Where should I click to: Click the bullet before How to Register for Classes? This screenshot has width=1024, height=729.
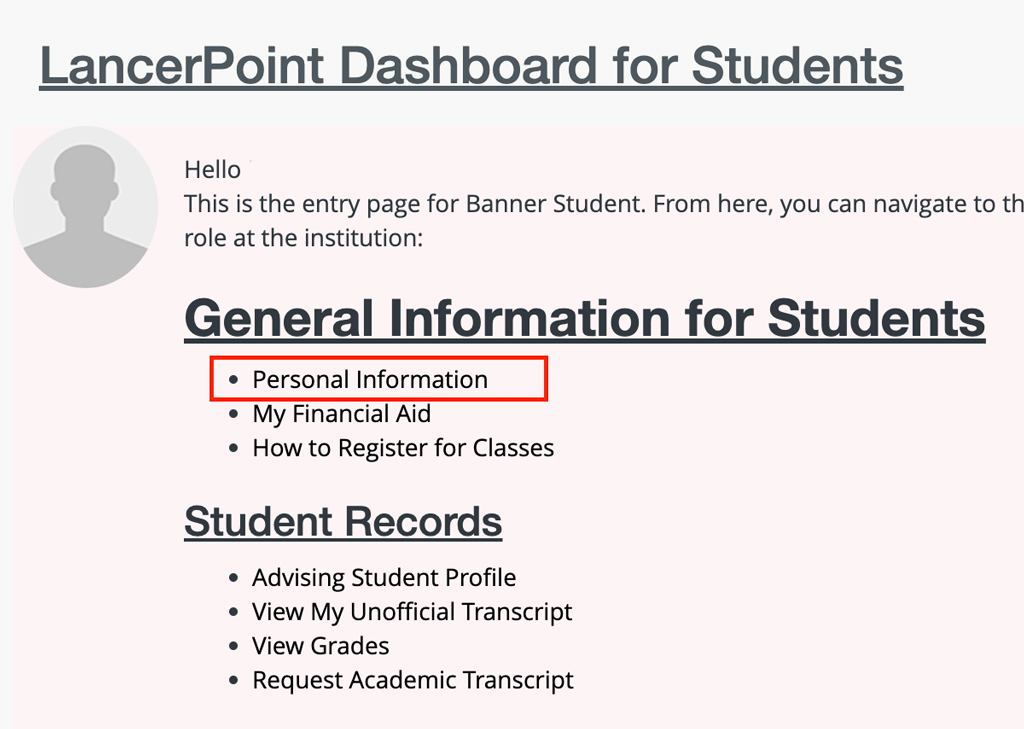234,449
